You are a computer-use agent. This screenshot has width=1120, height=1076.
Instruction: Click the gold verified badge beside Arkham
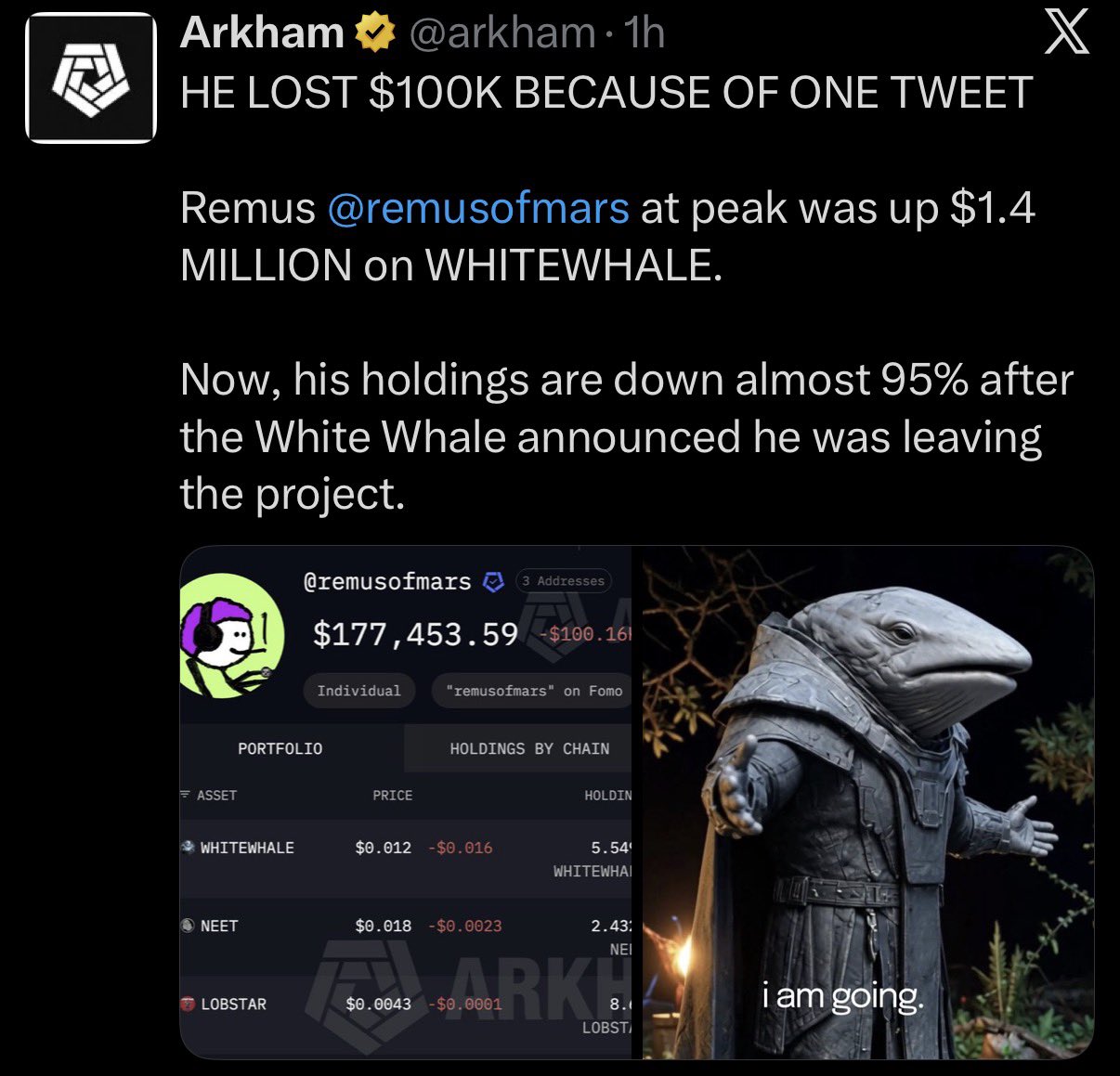[x=374, y=34]
